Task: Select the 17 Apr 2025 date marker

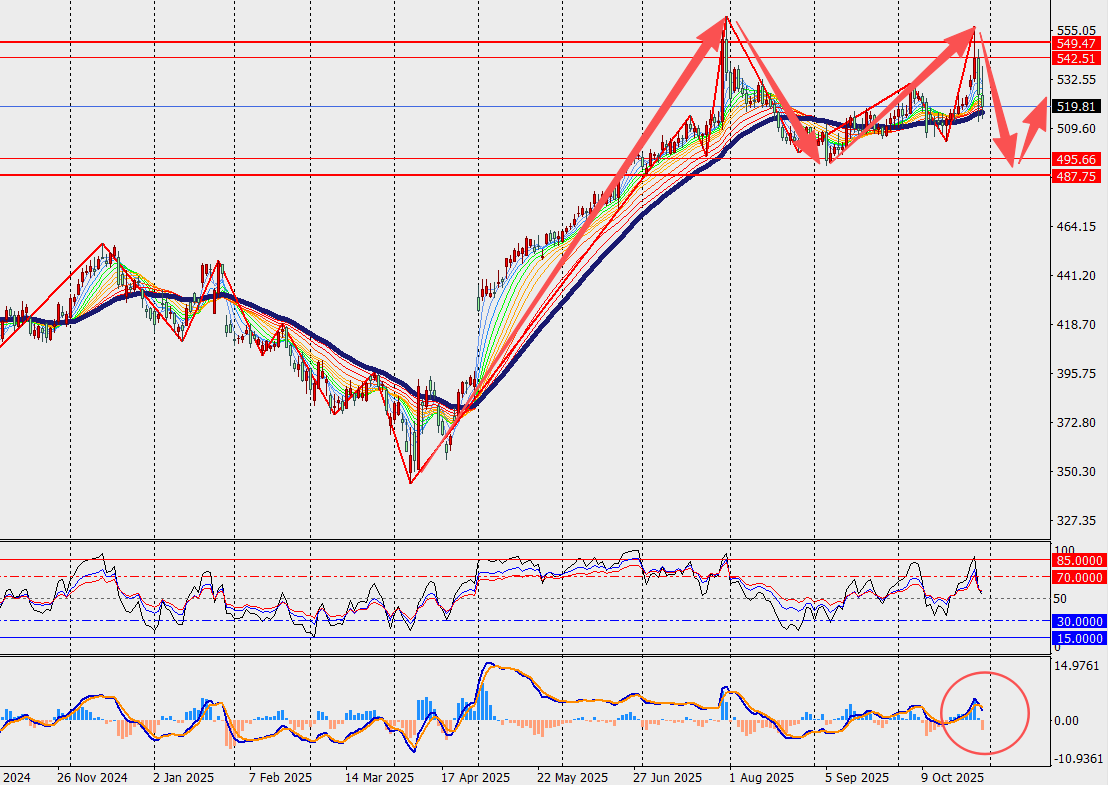Action: tap(476, 777)
